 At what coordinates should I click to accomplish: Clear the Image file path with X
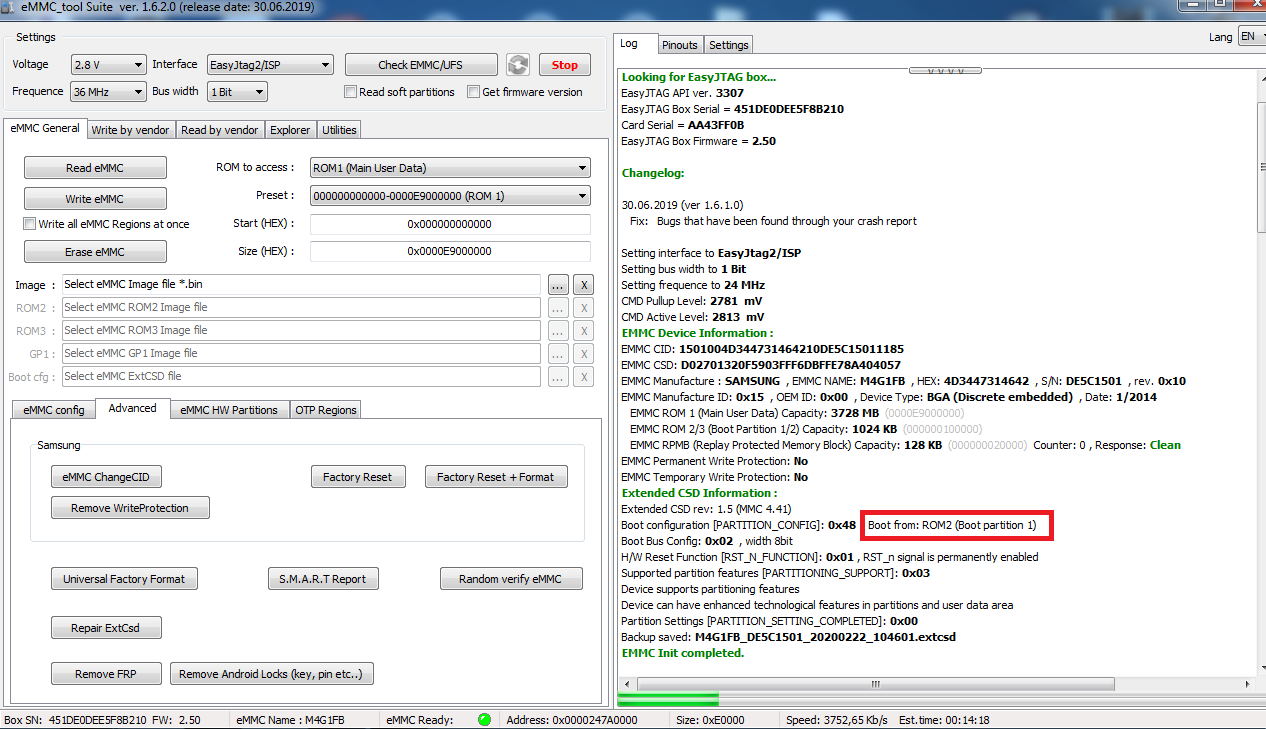click(x=585, y=285)
